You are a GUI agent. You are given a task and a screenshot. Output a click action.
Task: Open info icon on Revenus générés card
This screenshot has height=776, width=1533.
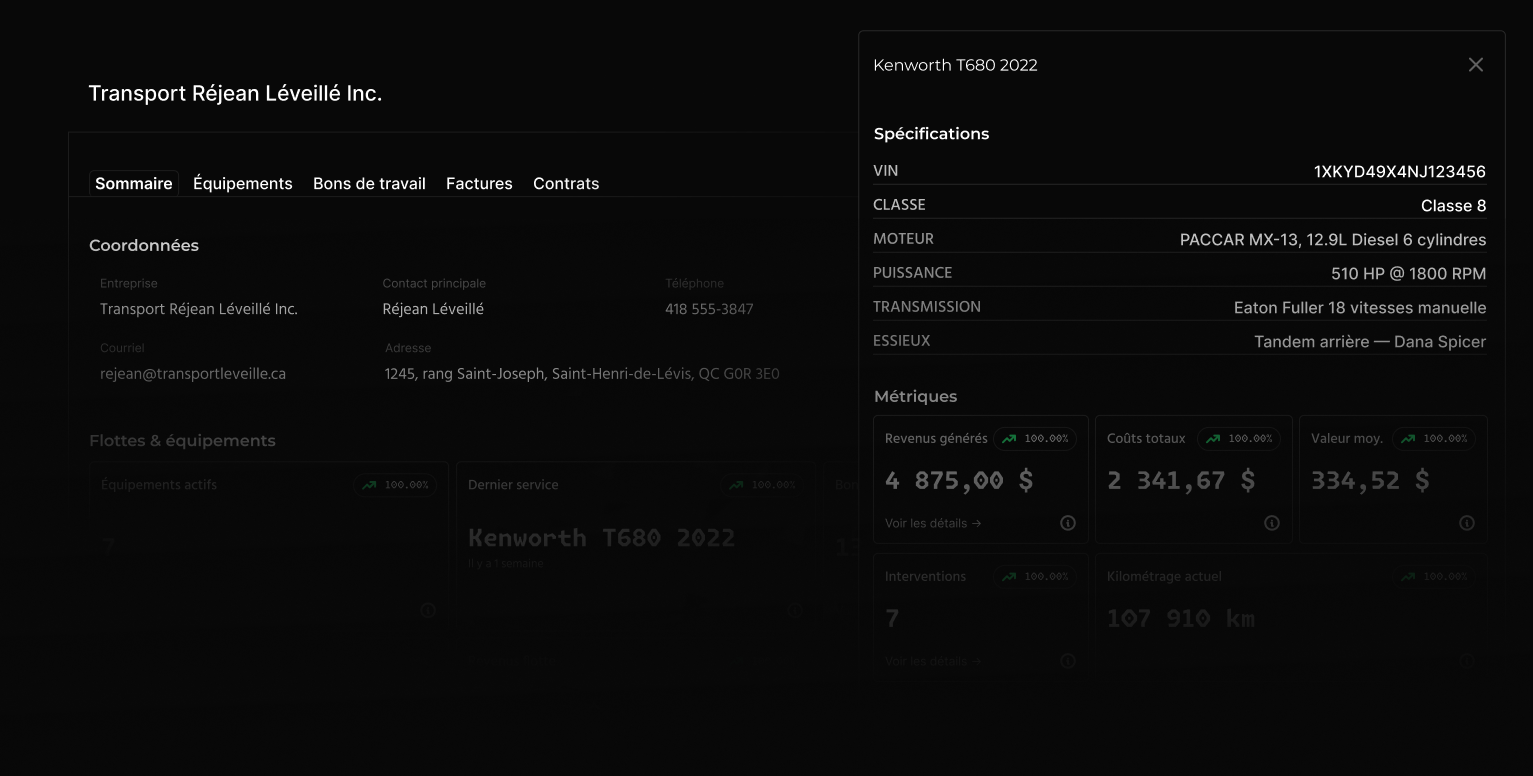click(x=1068, y=523)
